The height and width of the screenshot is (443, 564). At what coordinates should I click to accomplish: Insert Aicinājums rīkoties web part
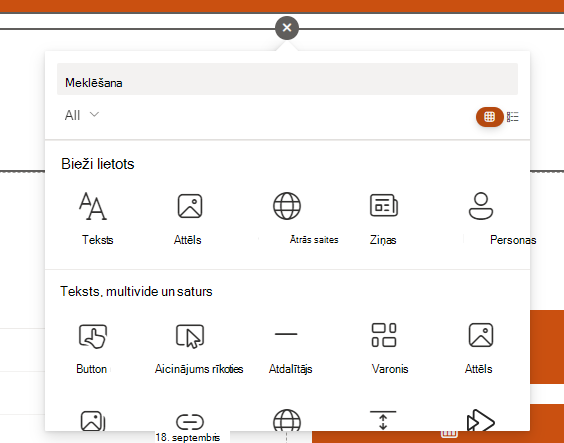click(190, 348)
